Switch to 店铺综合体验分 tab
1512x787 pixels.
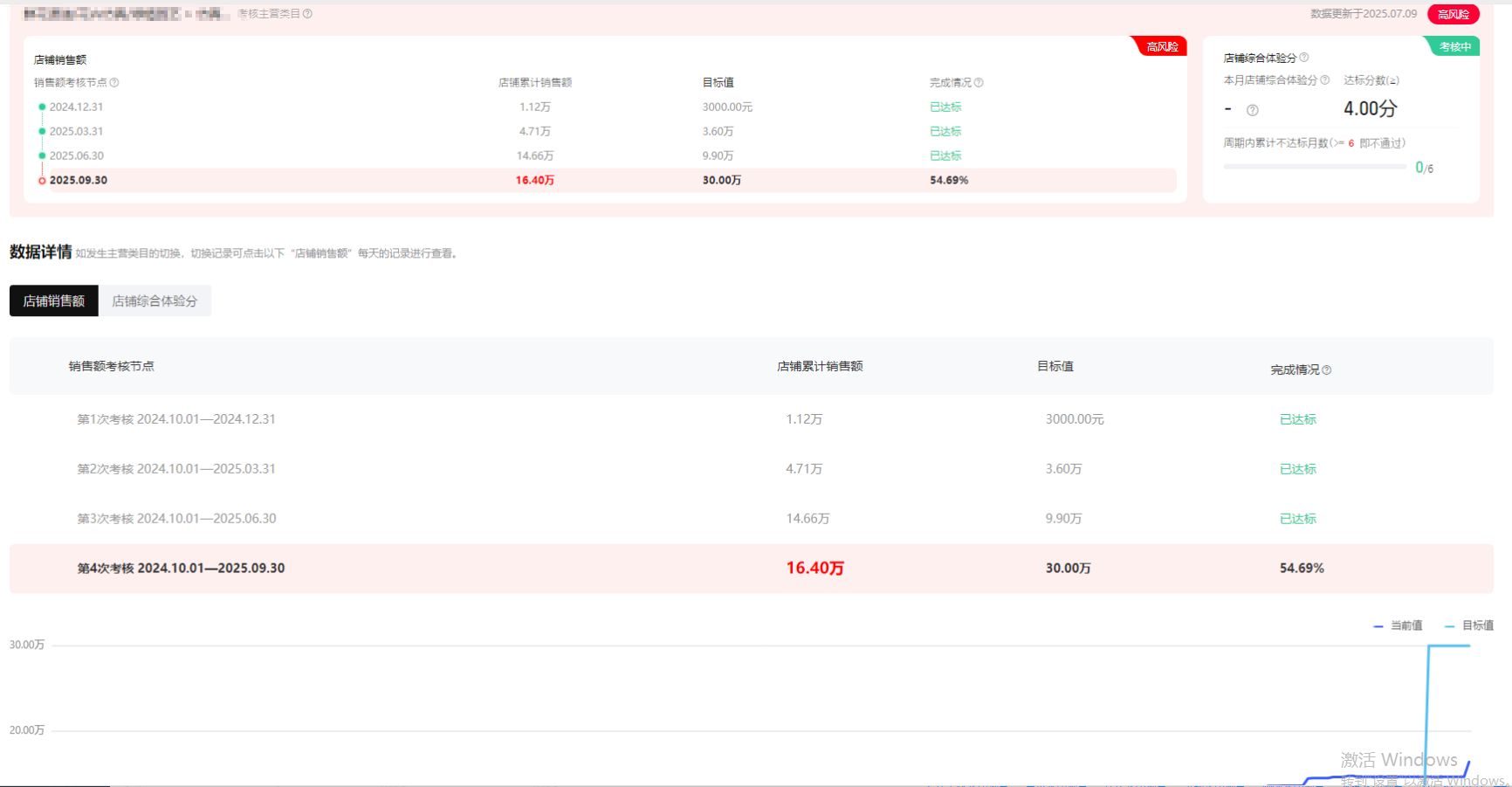point(155,301)
